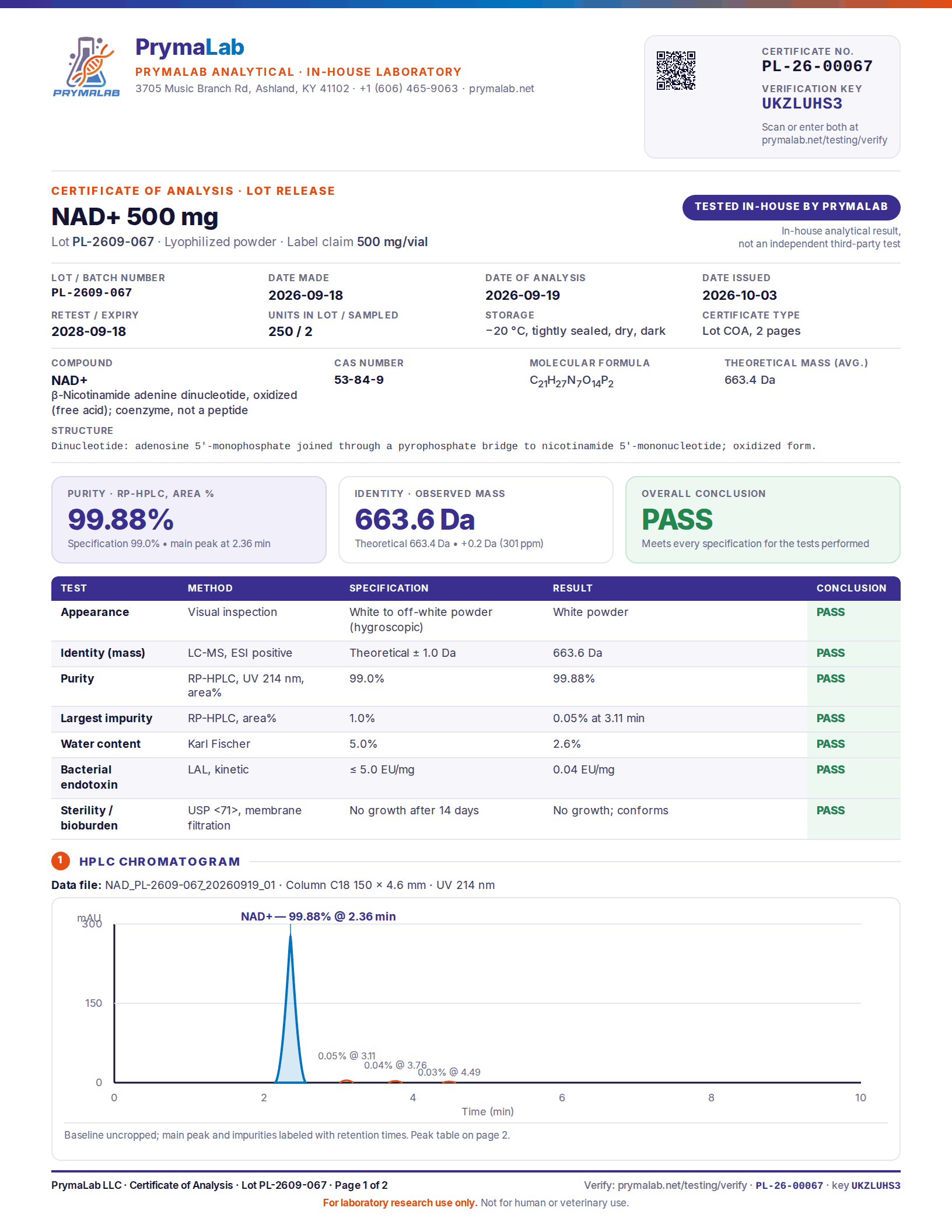952x1232 pixels.
Task: Click the chromatogram label NAD+ — 99.88% @ 2.36 min
Action: pos(318,916)
